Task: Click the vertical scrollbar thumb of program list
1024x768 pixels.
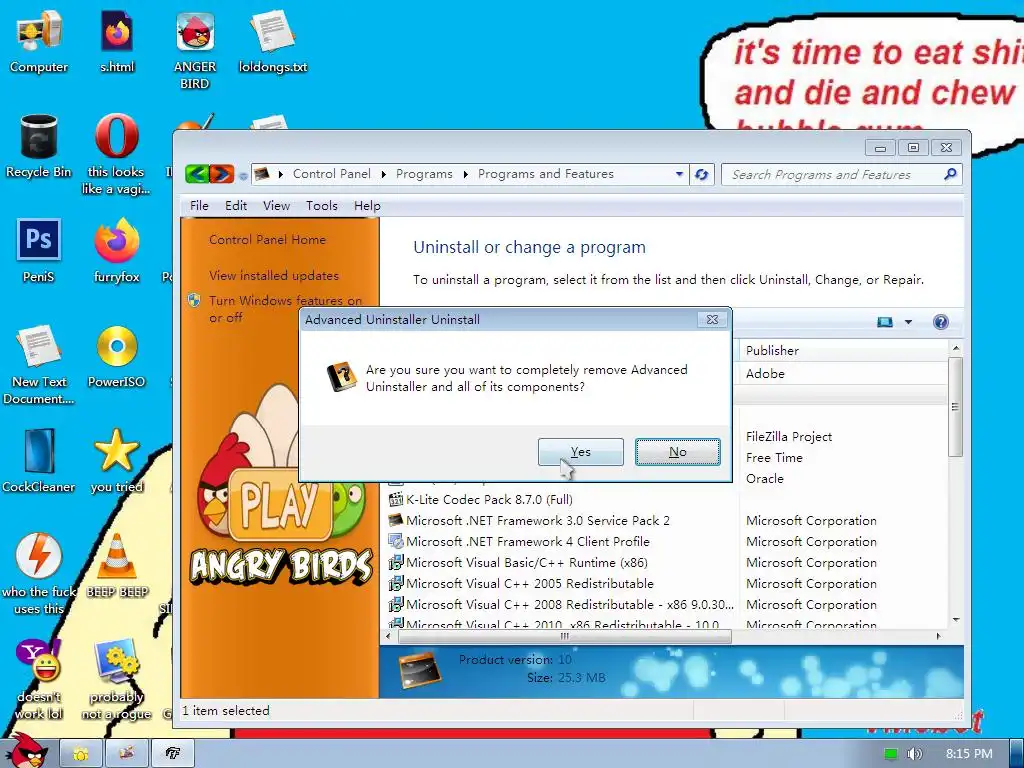Action: pyautogui.click(x=955, y=407)
